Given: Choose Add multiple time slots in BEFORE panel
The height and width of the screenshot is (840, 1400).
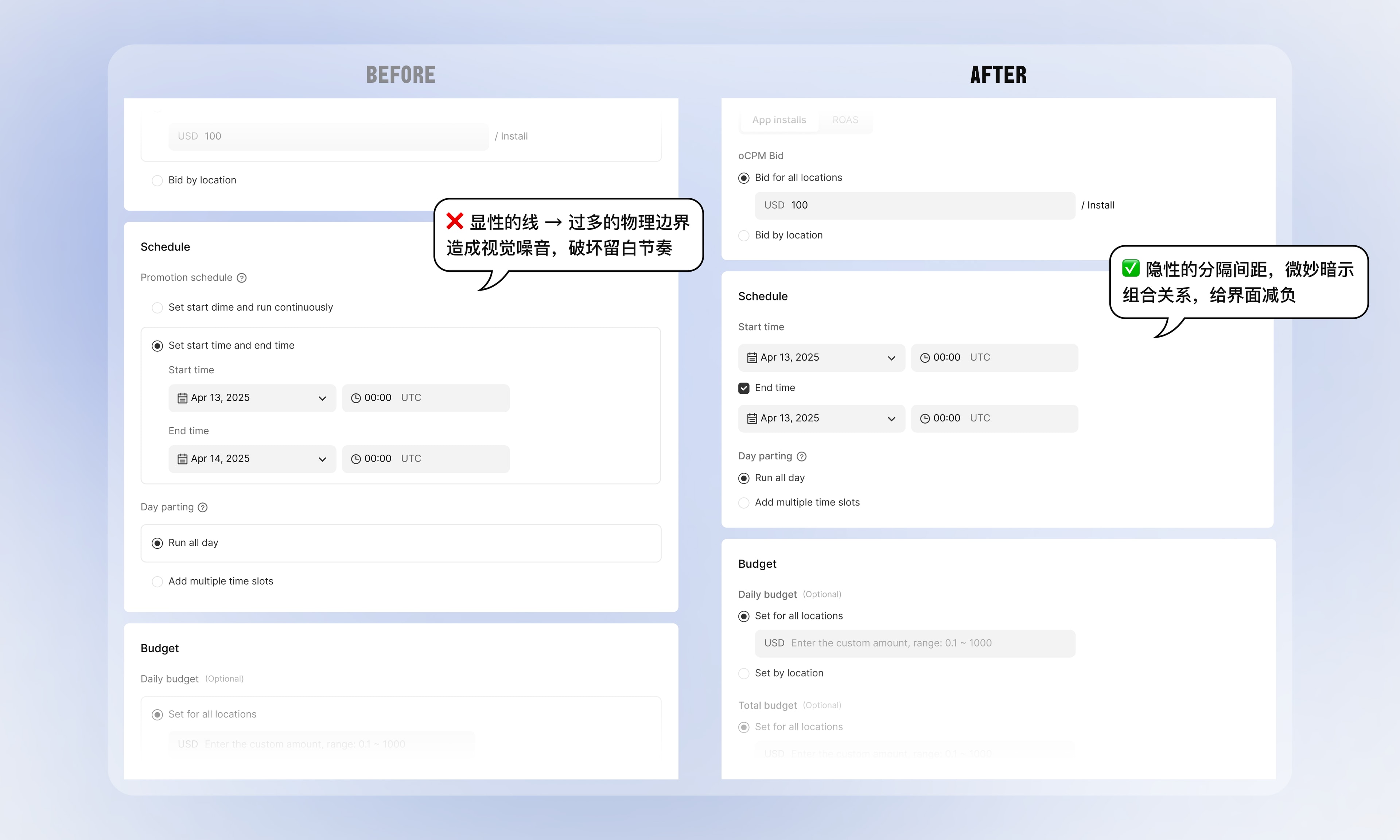Looking at the screenshot, I should pyautogui.click(x=157, y=582).
